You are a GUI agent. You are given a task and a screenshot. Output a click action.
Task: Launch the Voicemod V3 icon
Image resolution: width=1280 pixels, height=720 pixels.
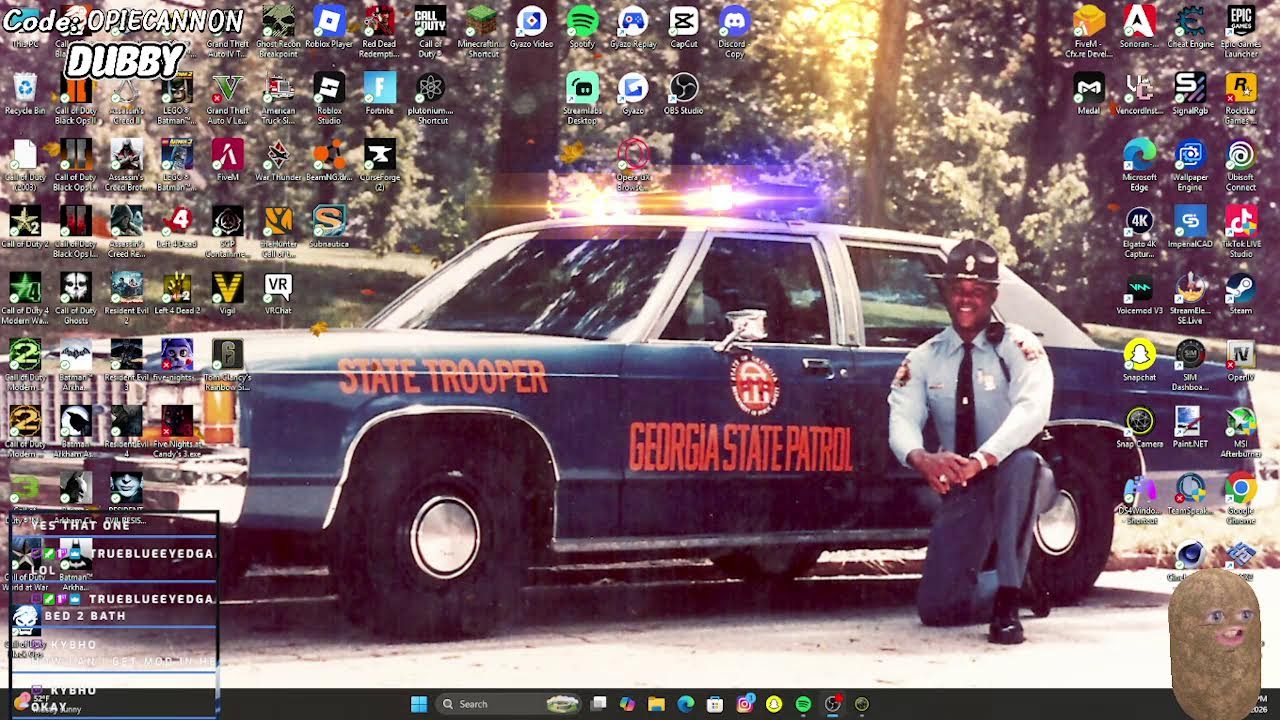[x=1139, y=293]
